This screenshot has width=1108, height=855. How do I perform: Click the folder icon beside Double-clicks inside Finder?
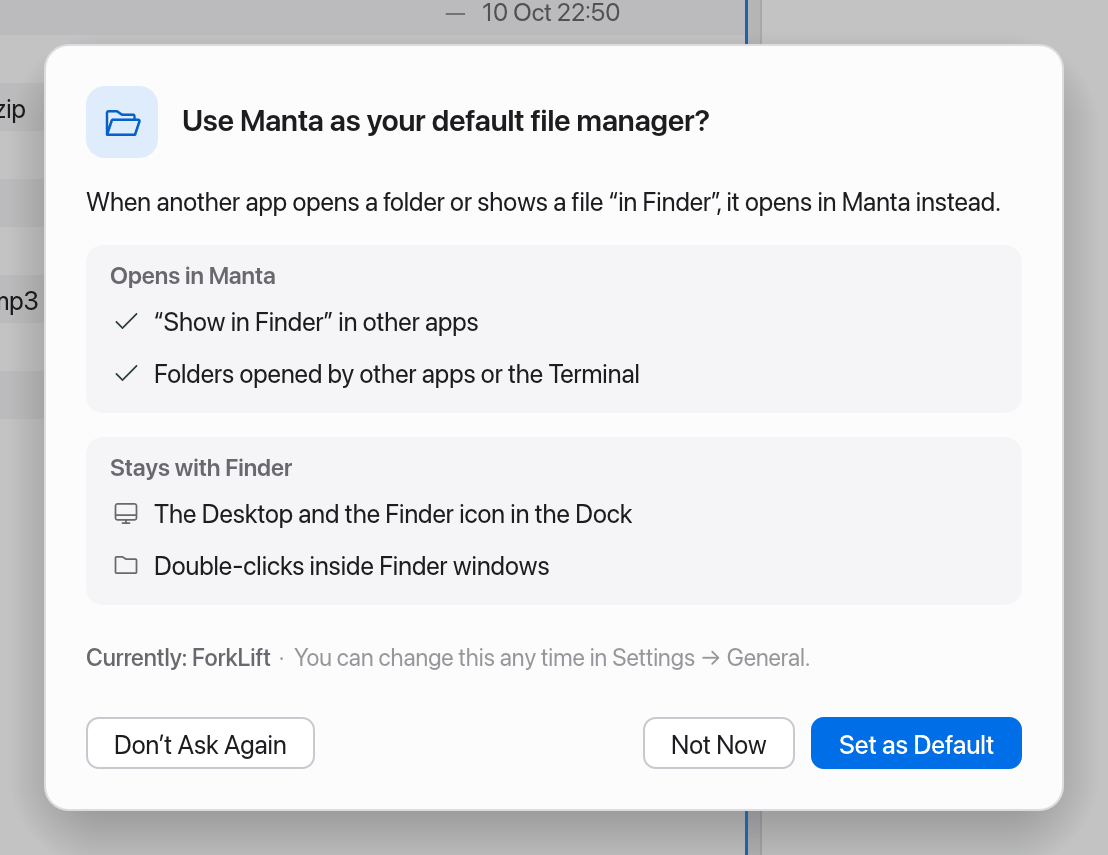[126, 565]
